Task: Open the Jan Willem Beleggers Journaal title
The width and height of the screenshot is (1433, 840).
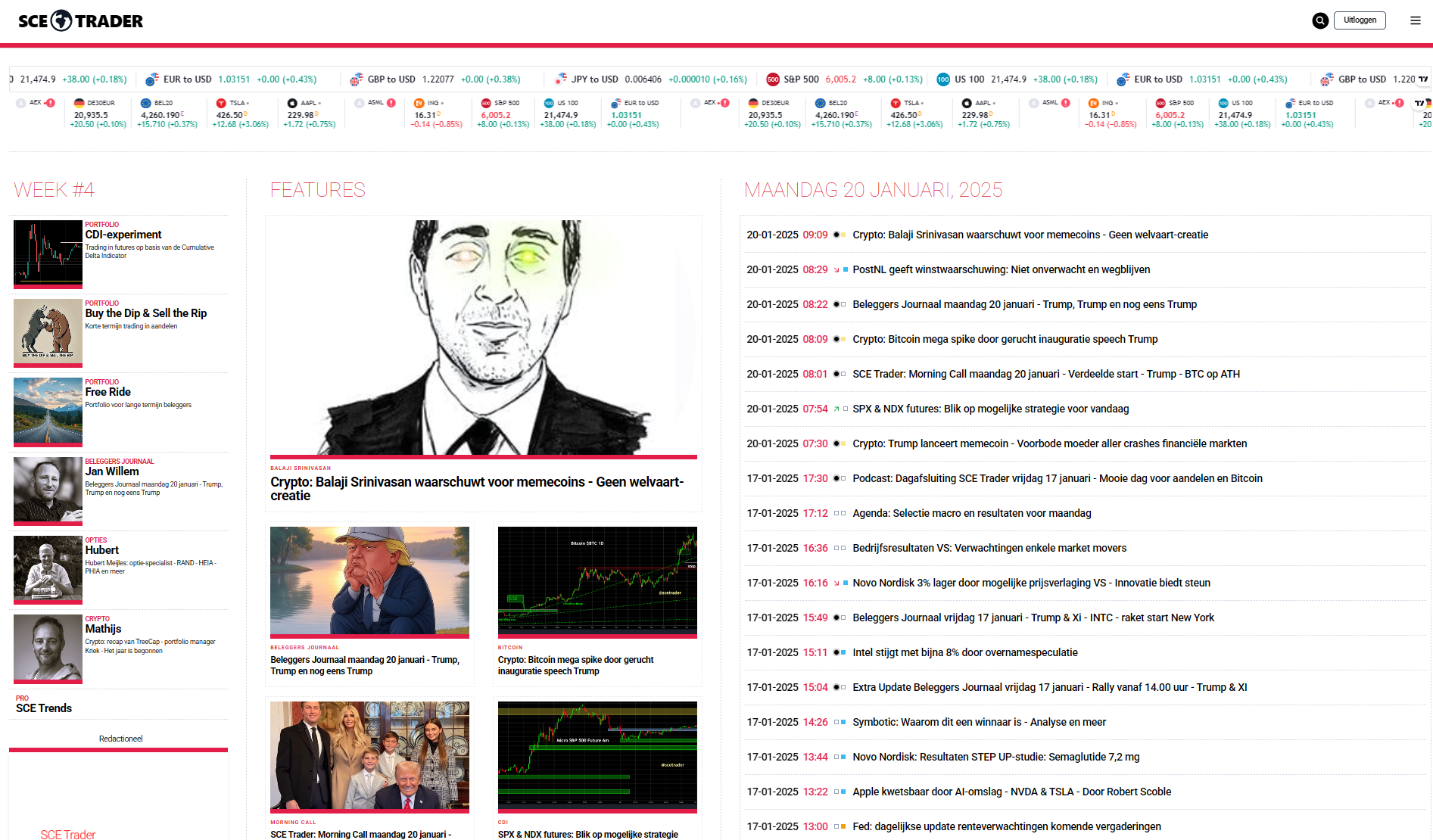Action: [x=112, y=471]
